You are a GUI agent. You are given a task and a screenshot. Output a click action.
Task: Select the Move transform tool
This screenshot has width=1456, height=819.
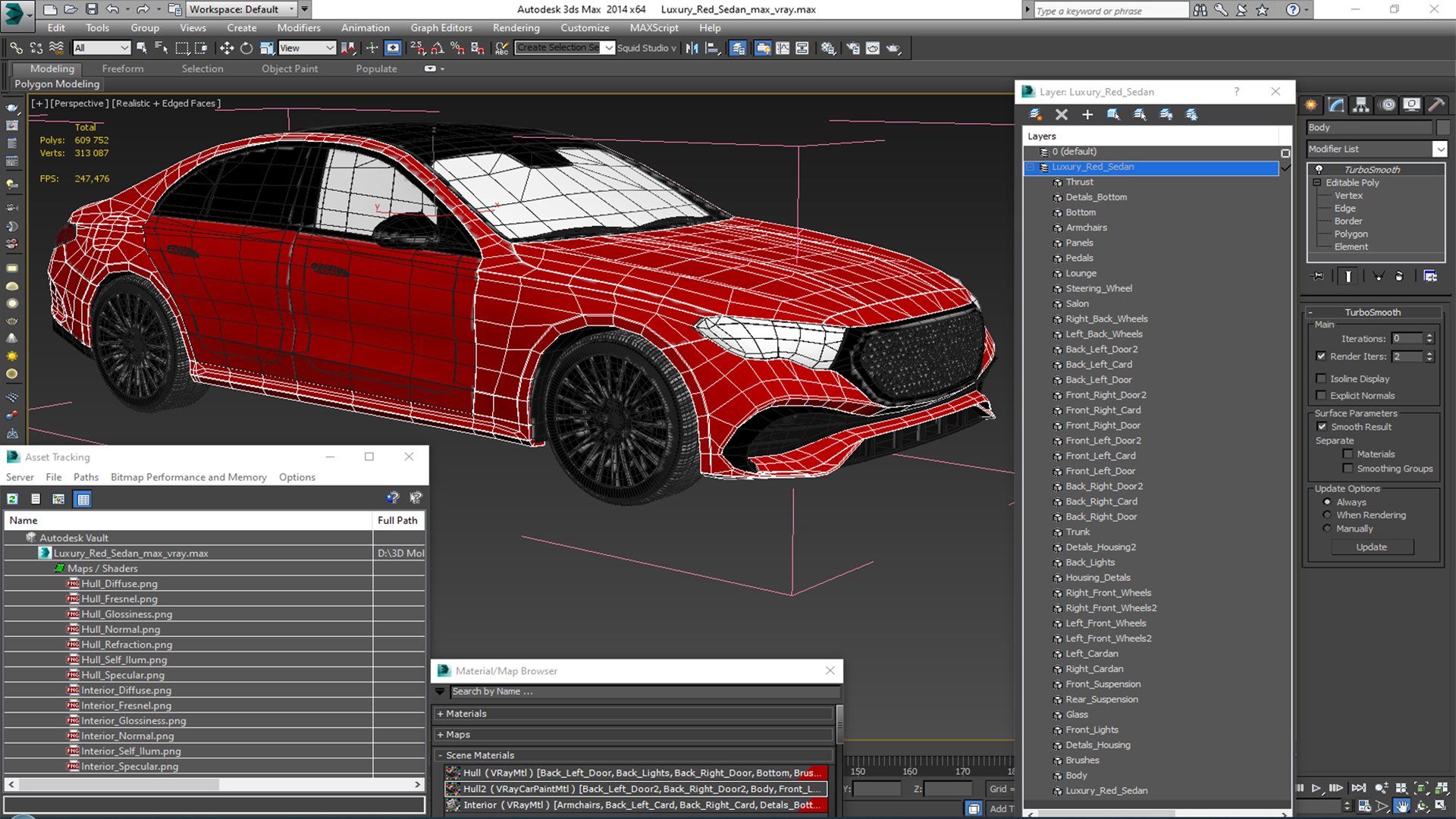226,48
